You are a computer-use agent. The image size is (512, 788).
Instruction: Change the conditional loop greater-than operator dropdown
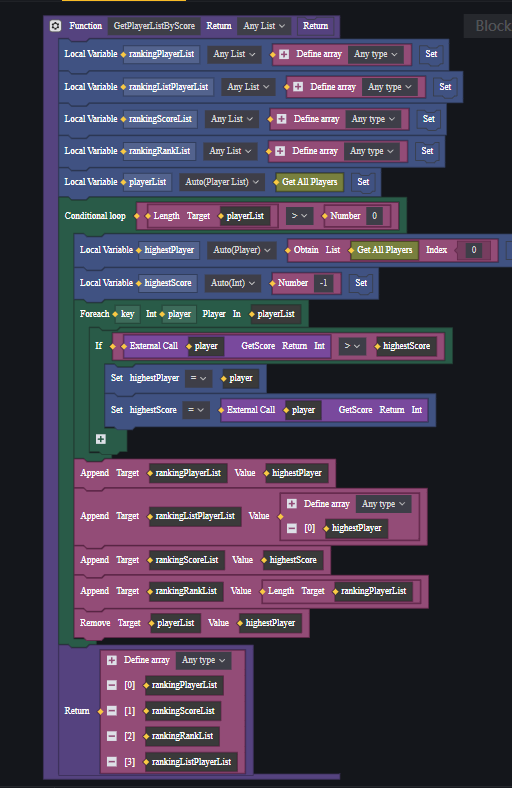300,216
